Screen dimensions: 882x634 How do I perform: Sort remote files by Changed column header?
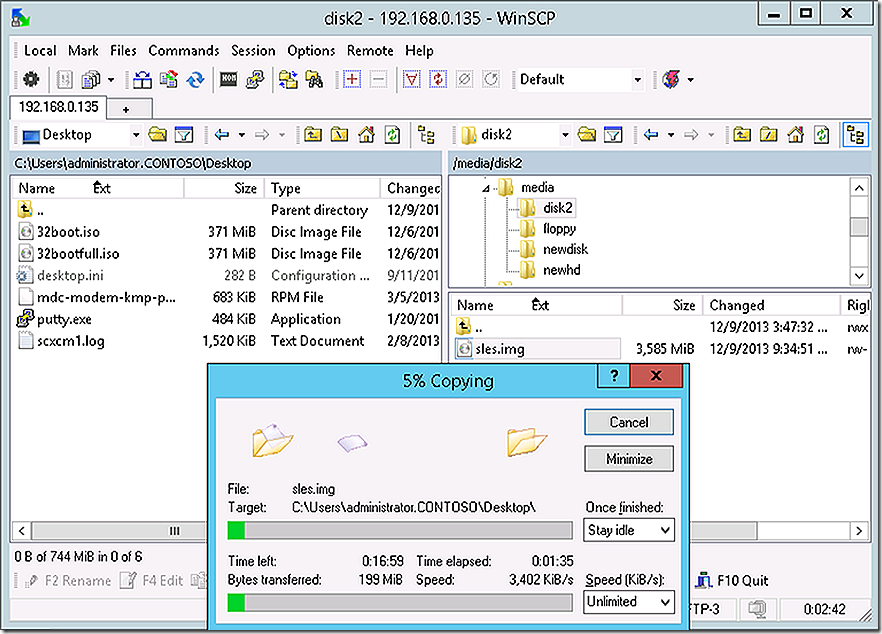[x=772, y=305]
